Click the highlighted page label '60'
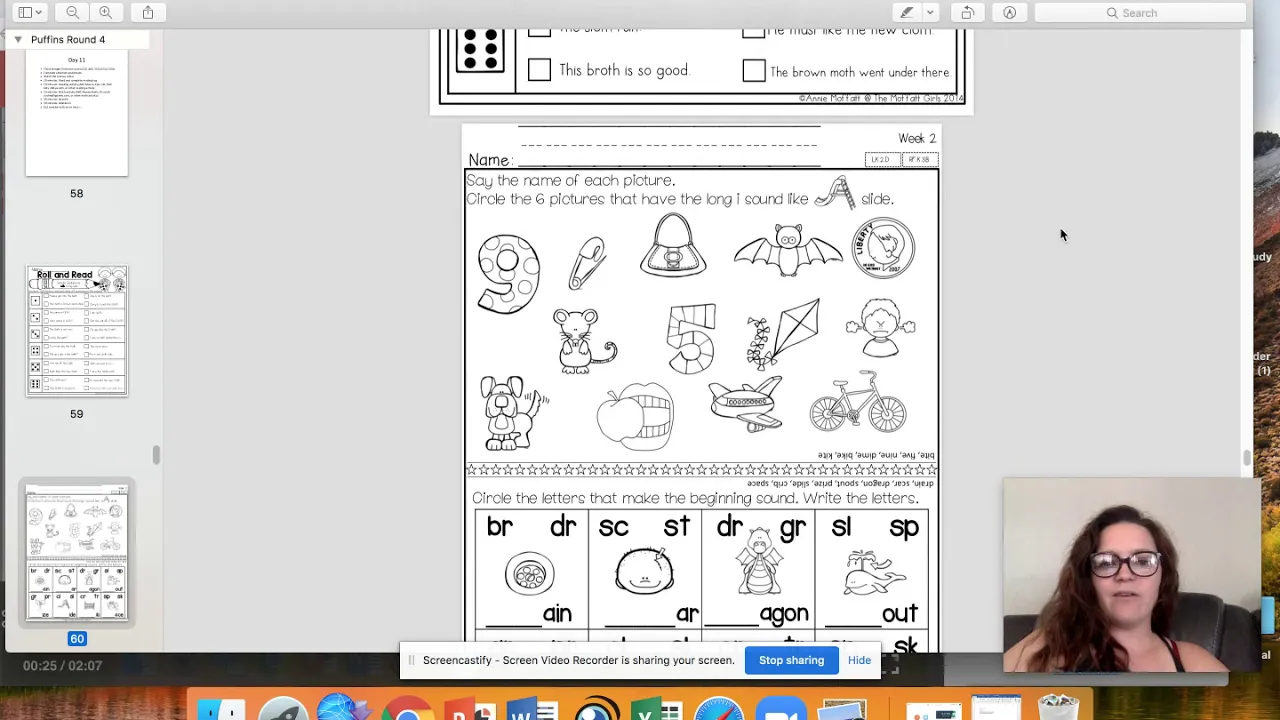 [x=77, y=638]
